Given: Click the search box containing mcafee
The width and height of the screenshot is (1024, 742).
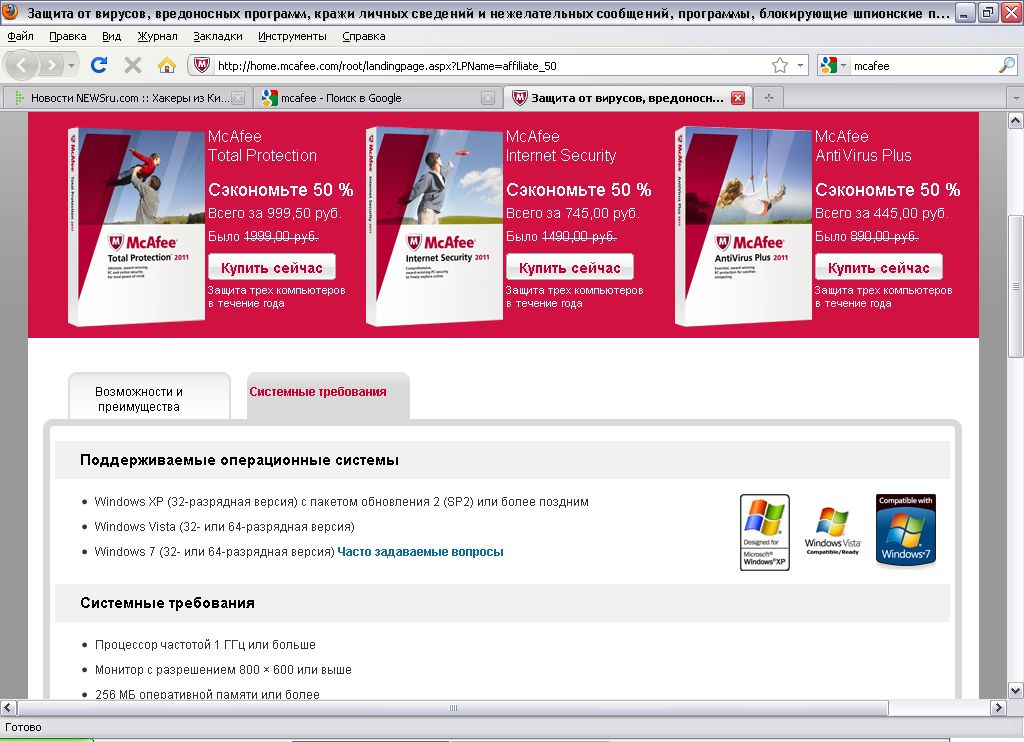Looking at the screenshot, I should point(924,65).
